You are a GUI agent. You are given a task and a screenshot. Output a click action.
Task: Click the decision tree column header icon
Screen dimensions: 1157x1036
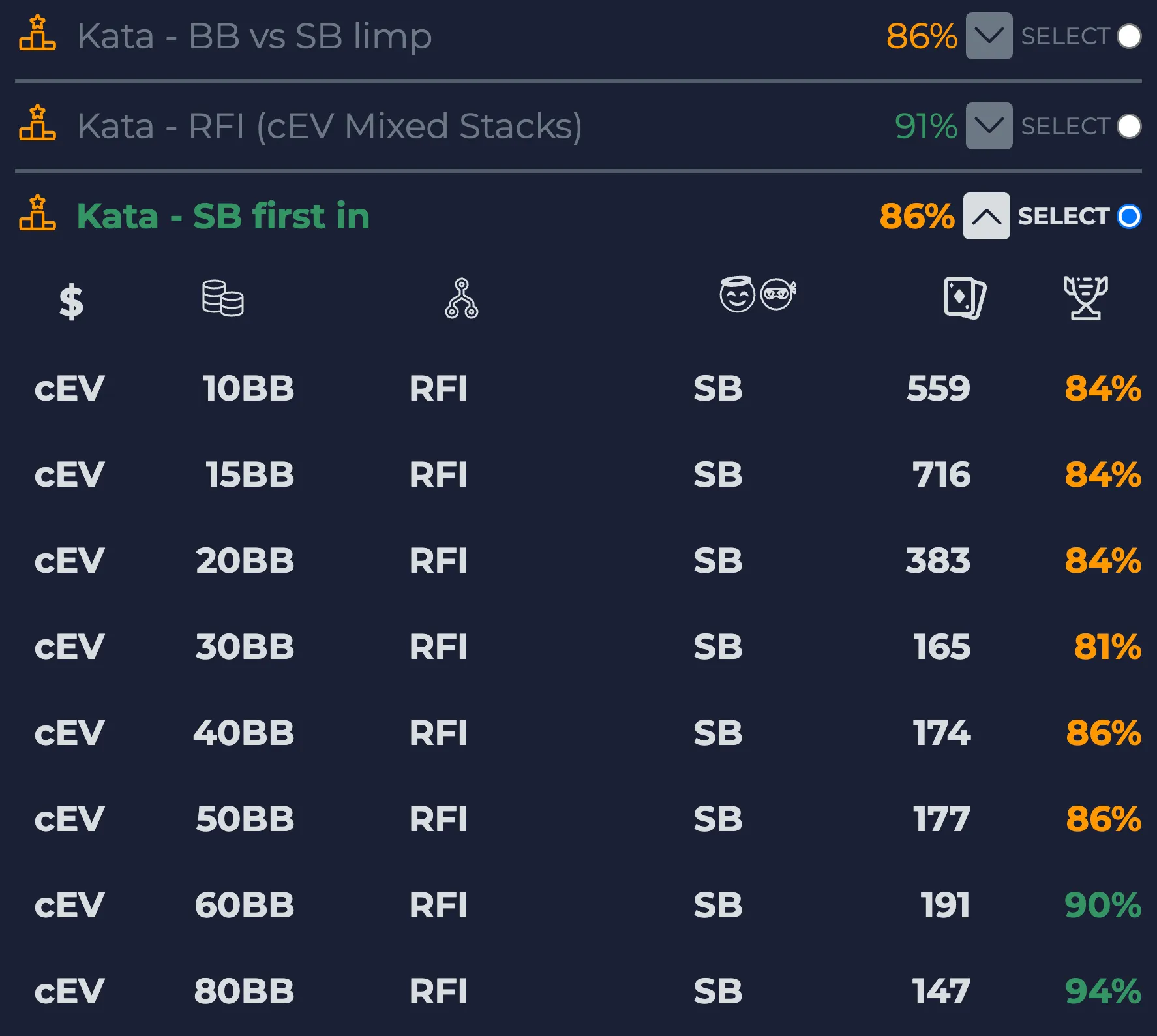(462, 299)
